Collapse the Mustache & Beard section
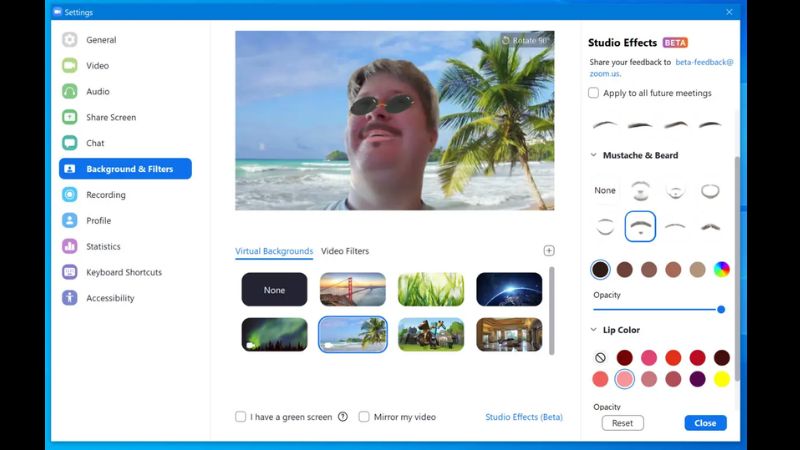Screen dimensions: 800x450 [593, 156]
